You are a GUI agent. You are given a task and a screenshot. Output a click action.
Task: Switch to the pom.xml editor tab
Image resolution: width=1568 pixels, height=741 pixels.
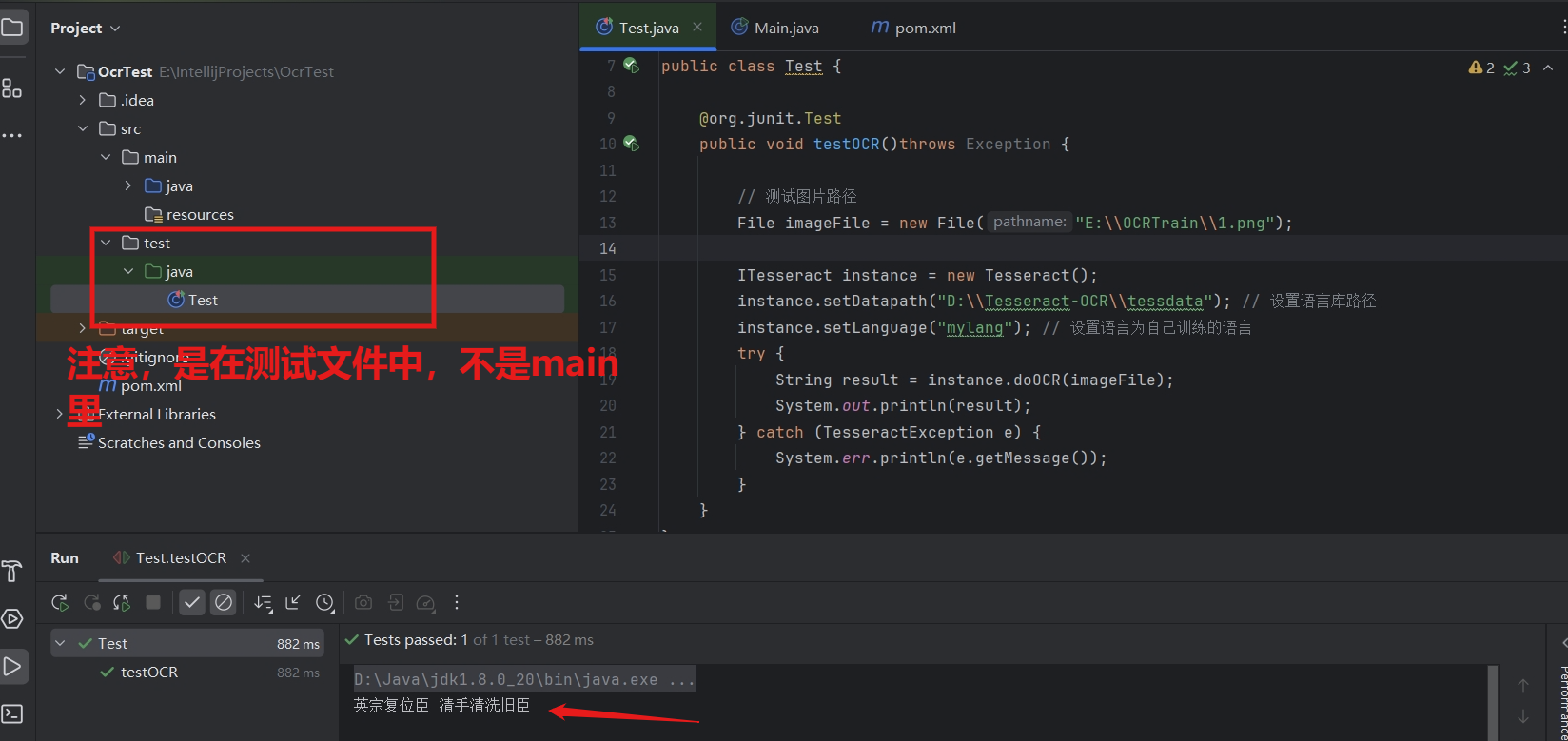[913, 28]
